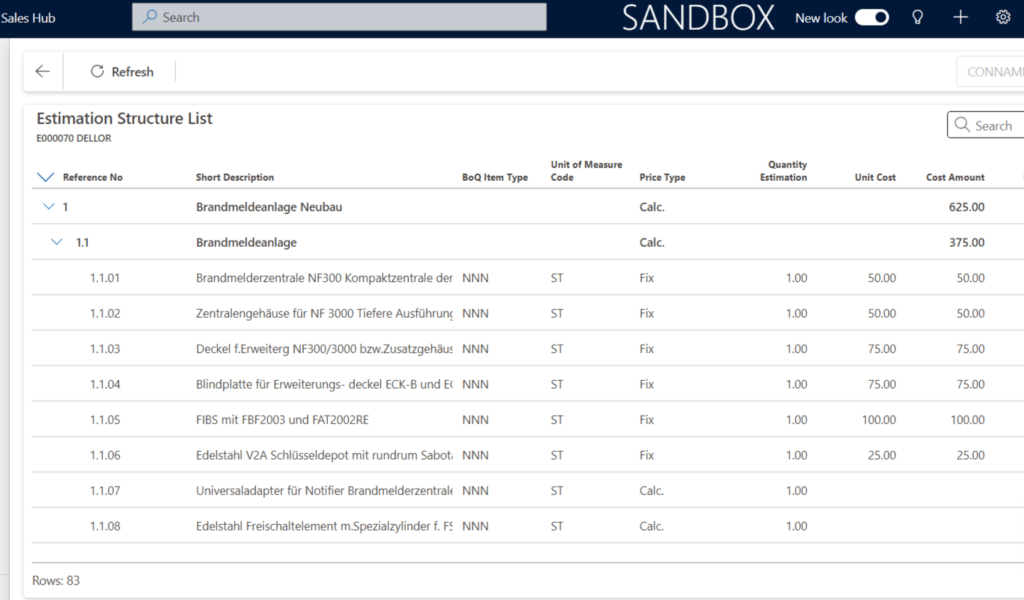1024x600 pixels.
Task: Click magnifier icon in top search bar
Action: click(150, 17)
